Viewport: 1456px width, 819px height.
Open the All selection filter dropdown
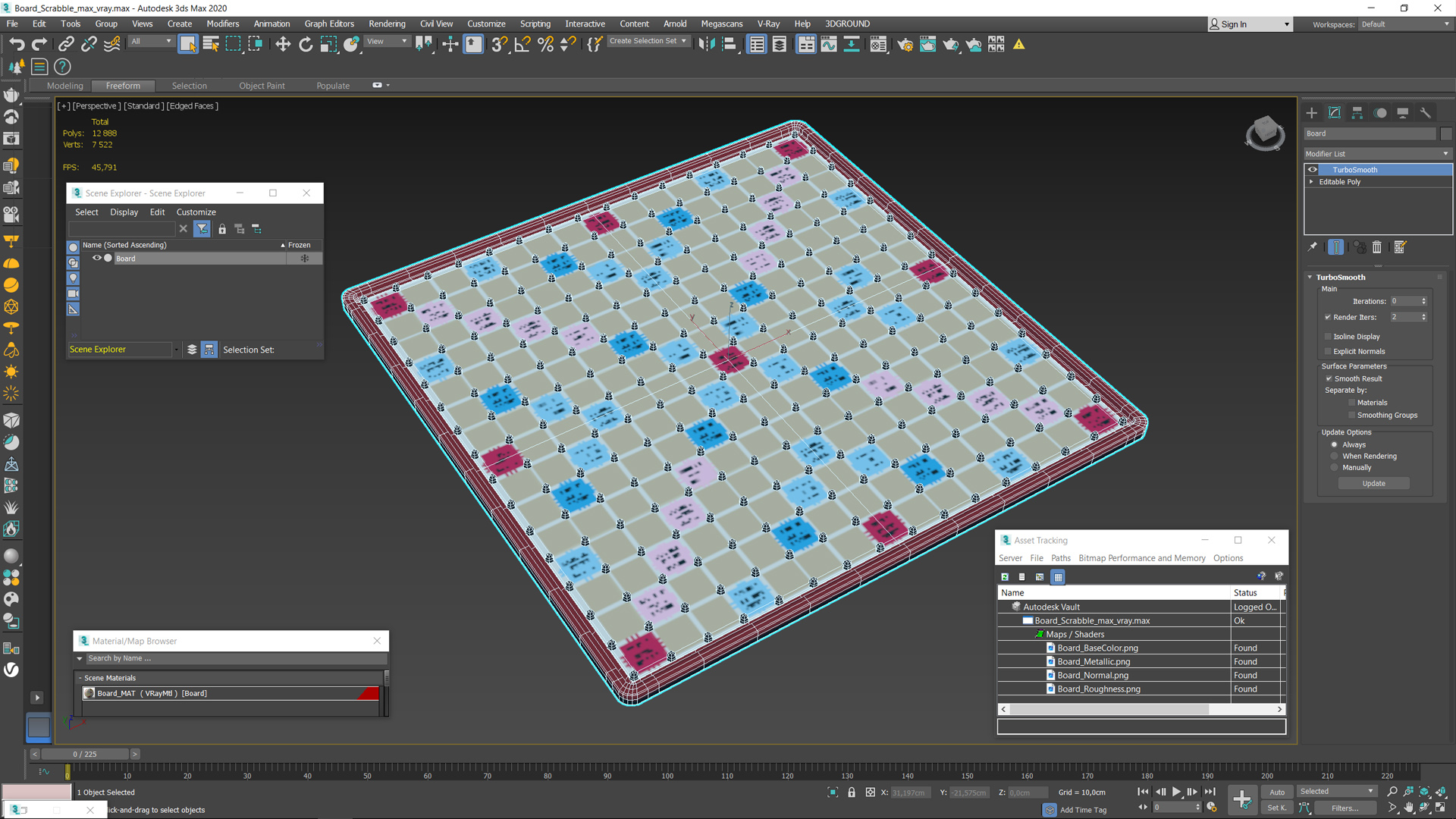(151, 41)
